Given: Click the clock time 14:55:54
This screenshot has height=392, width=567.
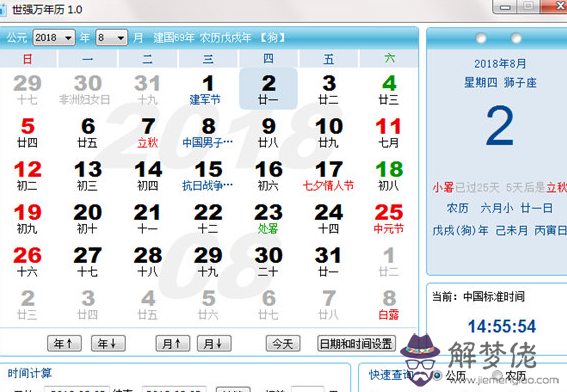Looking at the screenshot, I should [x=502, y=326].
